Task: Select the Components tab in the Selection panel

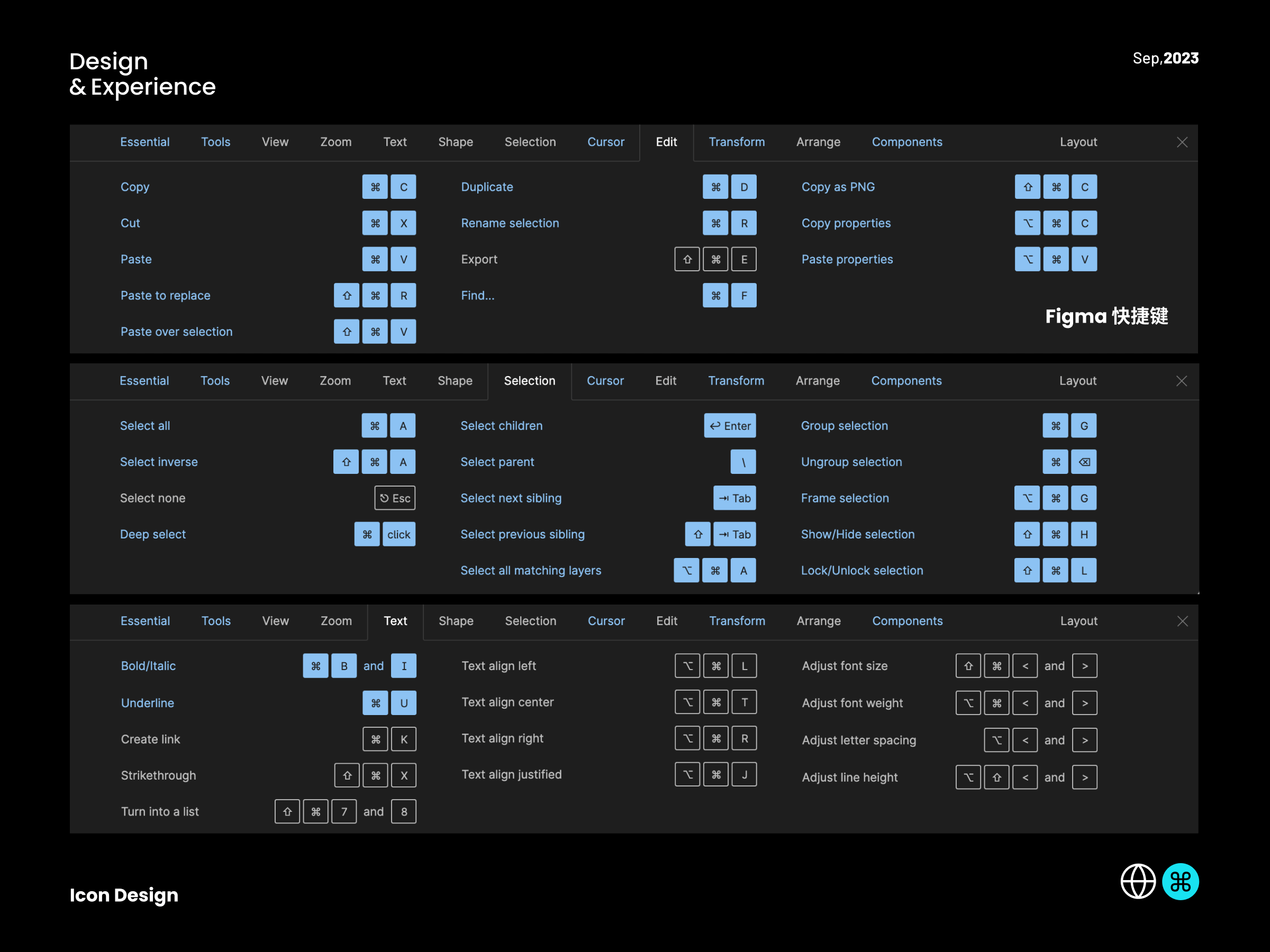Action: (x=906, y=381)
